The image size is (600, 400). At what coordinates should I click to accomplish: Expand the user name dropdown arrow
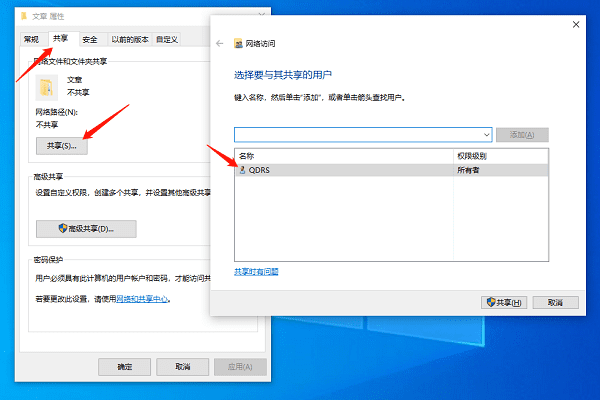[486, 135]
